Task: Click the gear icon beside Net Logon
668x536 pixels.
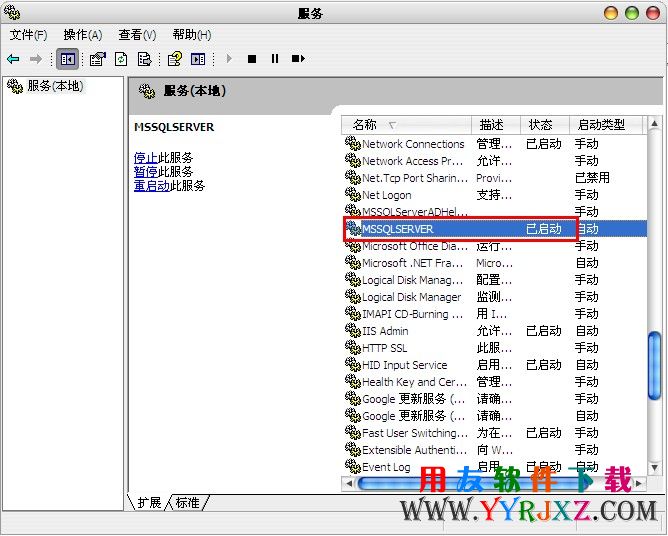Action: (353, 194)
